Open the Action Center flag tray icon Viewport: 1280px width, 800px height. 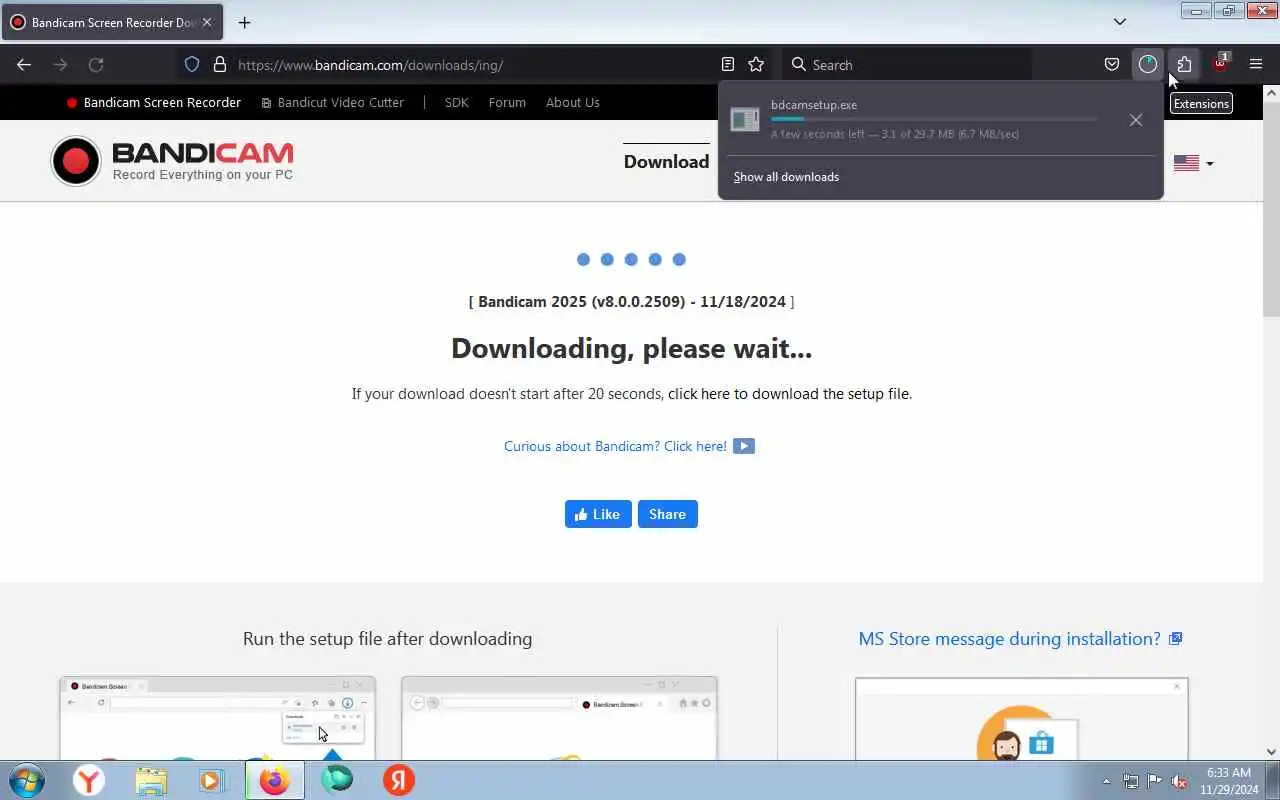(1155, 781)
